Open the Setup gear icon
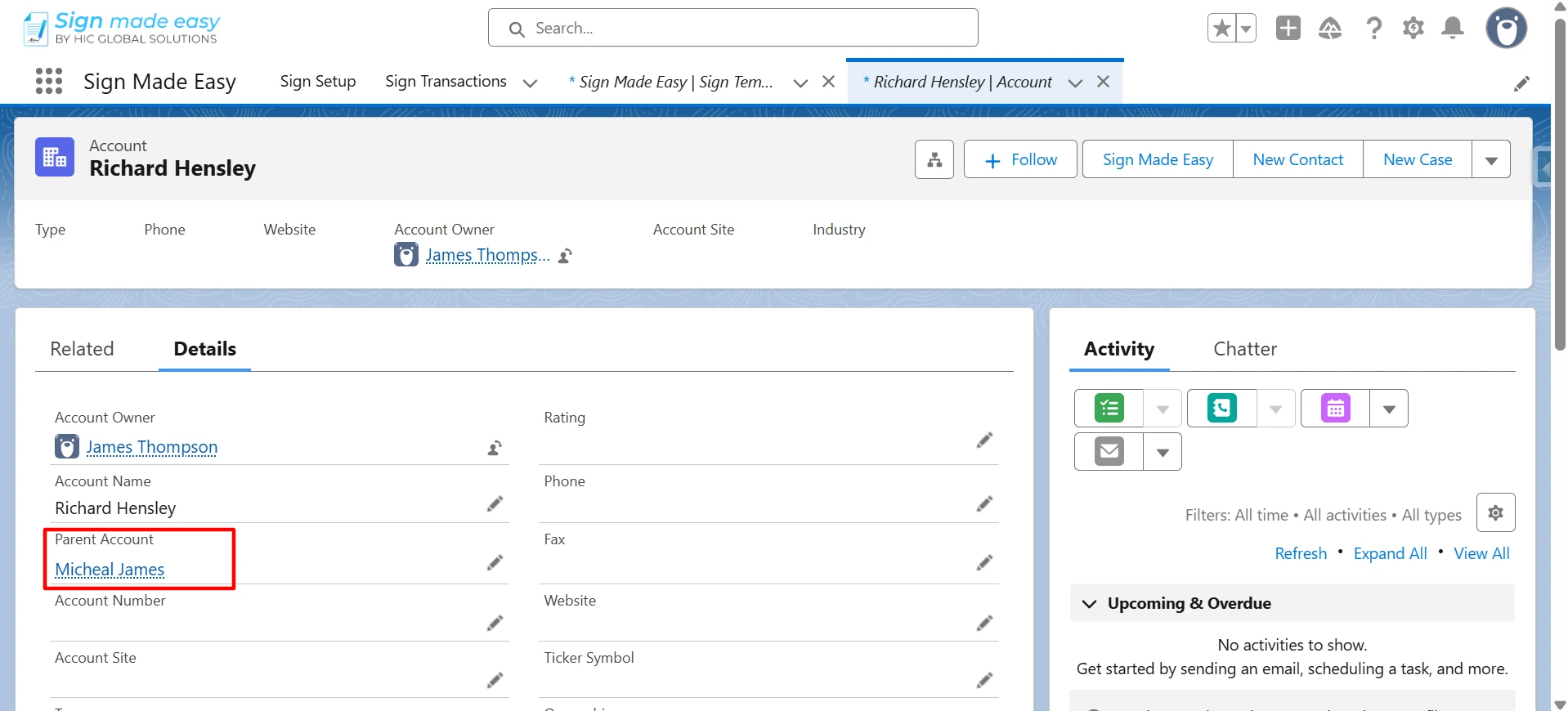Image resolution: width=1568 pixels, height=711 pixels. 1413,29
